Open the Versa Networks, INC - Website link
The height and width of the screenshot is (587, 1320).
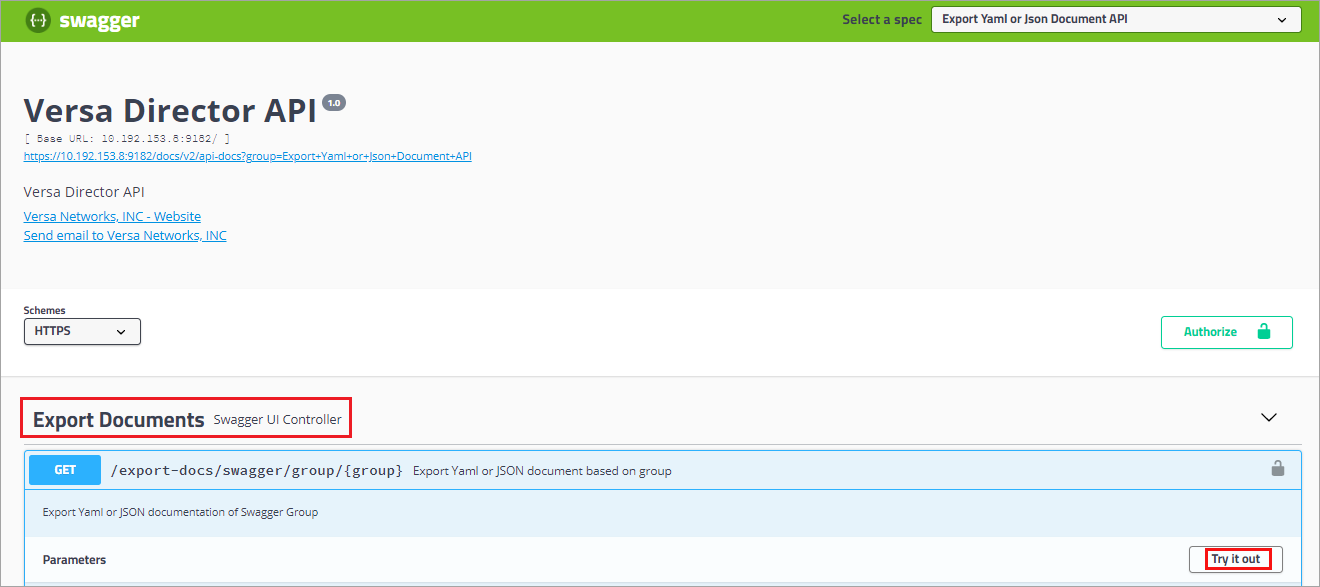pyautogui.click(x=112, y=216)
